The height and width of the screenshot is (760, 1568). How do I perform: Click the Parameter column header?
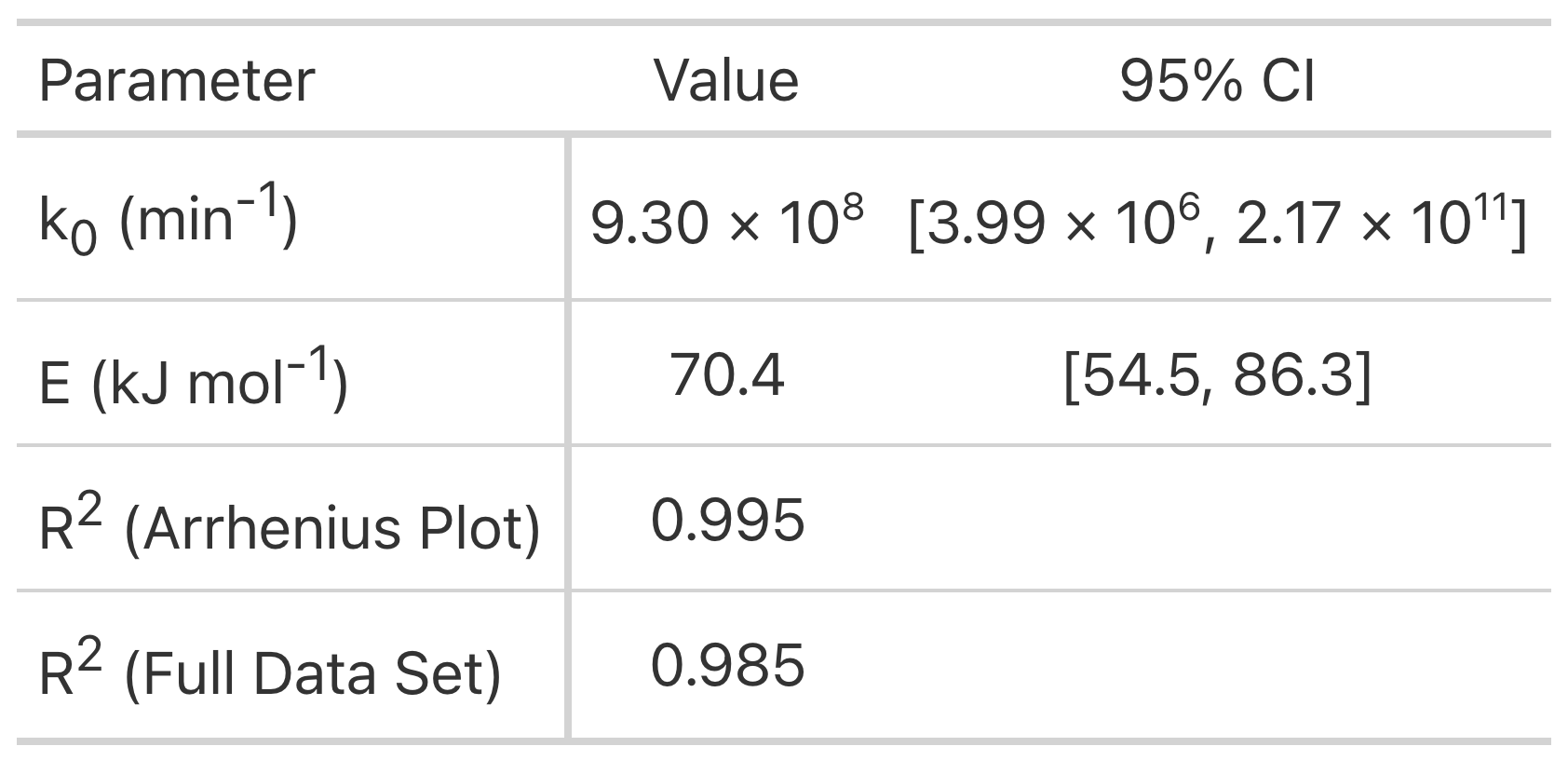point(177,81)
